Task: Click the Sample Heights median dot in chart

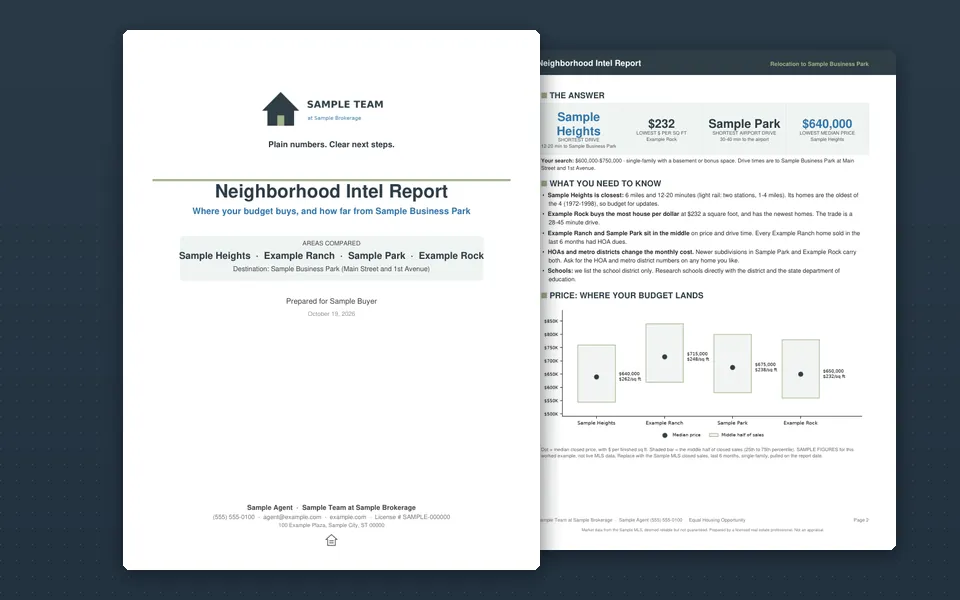Action: (x=596, y=377)
